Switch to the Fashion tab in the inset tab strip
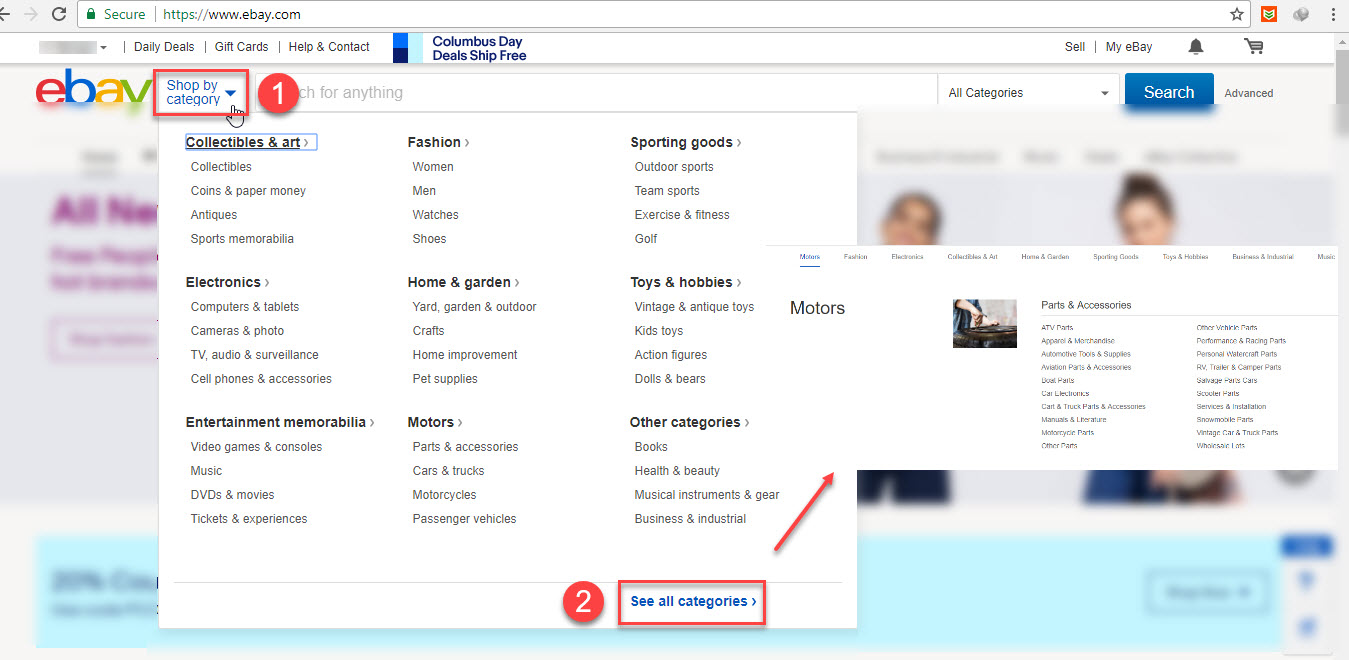 coord(855,257)
